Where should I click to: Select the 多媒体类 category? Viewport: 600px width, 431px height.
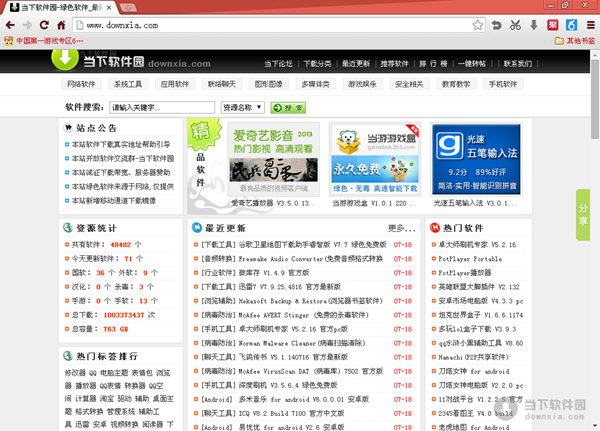(x=315, y=84)
